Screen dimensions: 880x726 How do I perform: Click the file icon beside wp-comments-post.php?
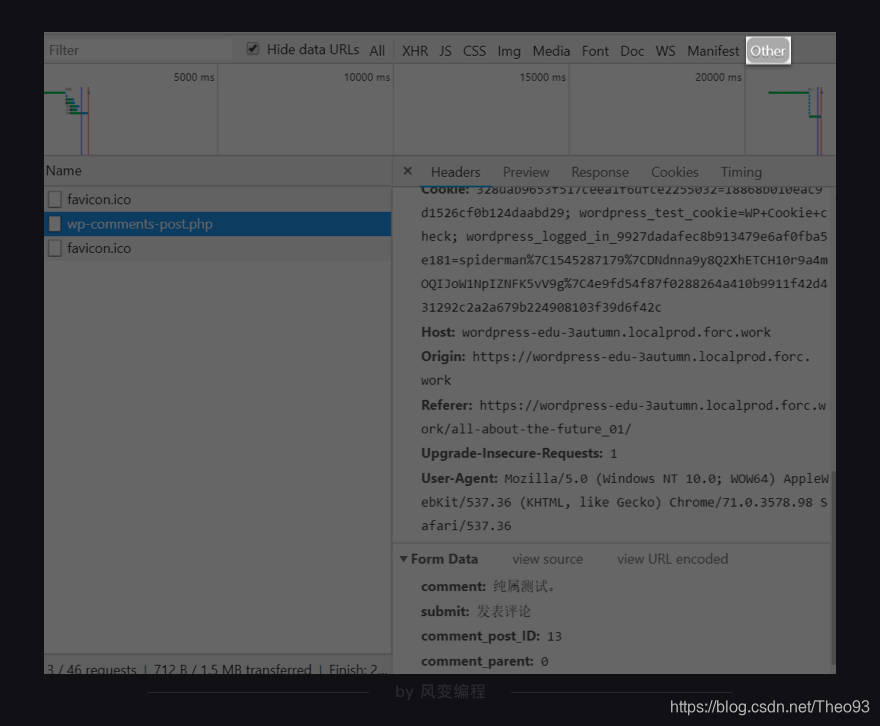click(x=55, y=224)
